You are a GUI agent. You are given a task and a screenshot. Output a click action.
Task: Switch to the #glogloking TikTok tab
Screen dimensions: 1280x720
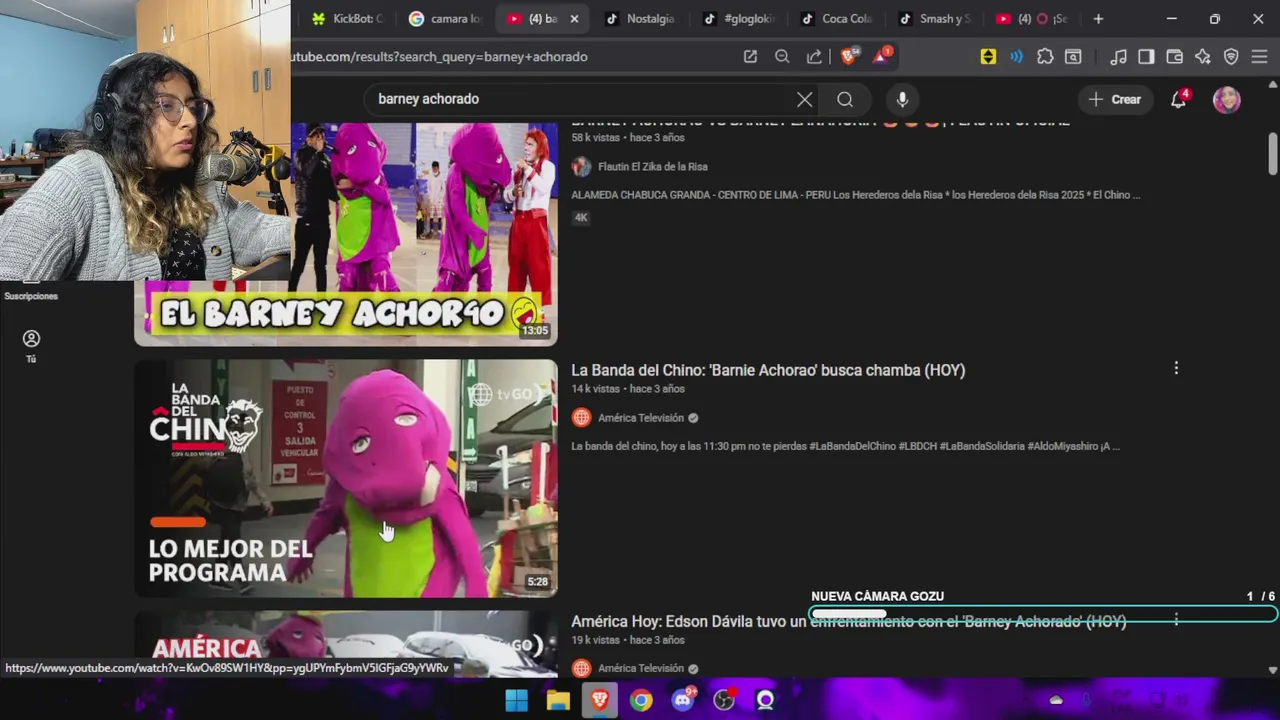coord(738,19)
